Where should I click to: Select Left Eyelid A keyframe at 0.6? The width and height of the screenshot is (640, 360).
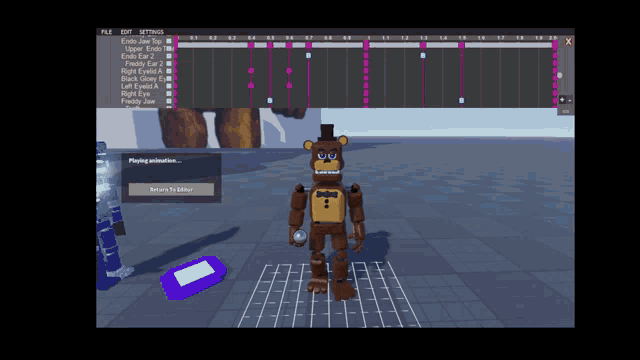tap(289, 86)
